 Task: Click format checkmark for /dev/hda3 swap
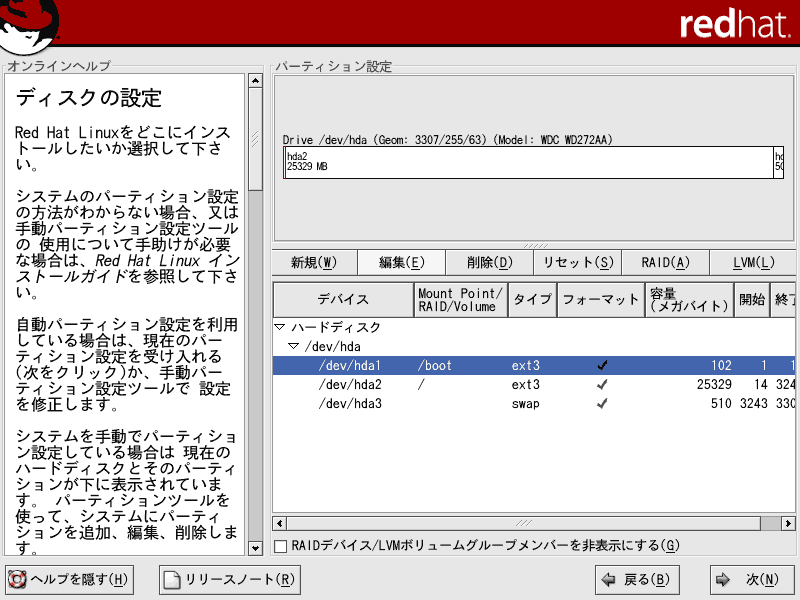click(601, 404)
